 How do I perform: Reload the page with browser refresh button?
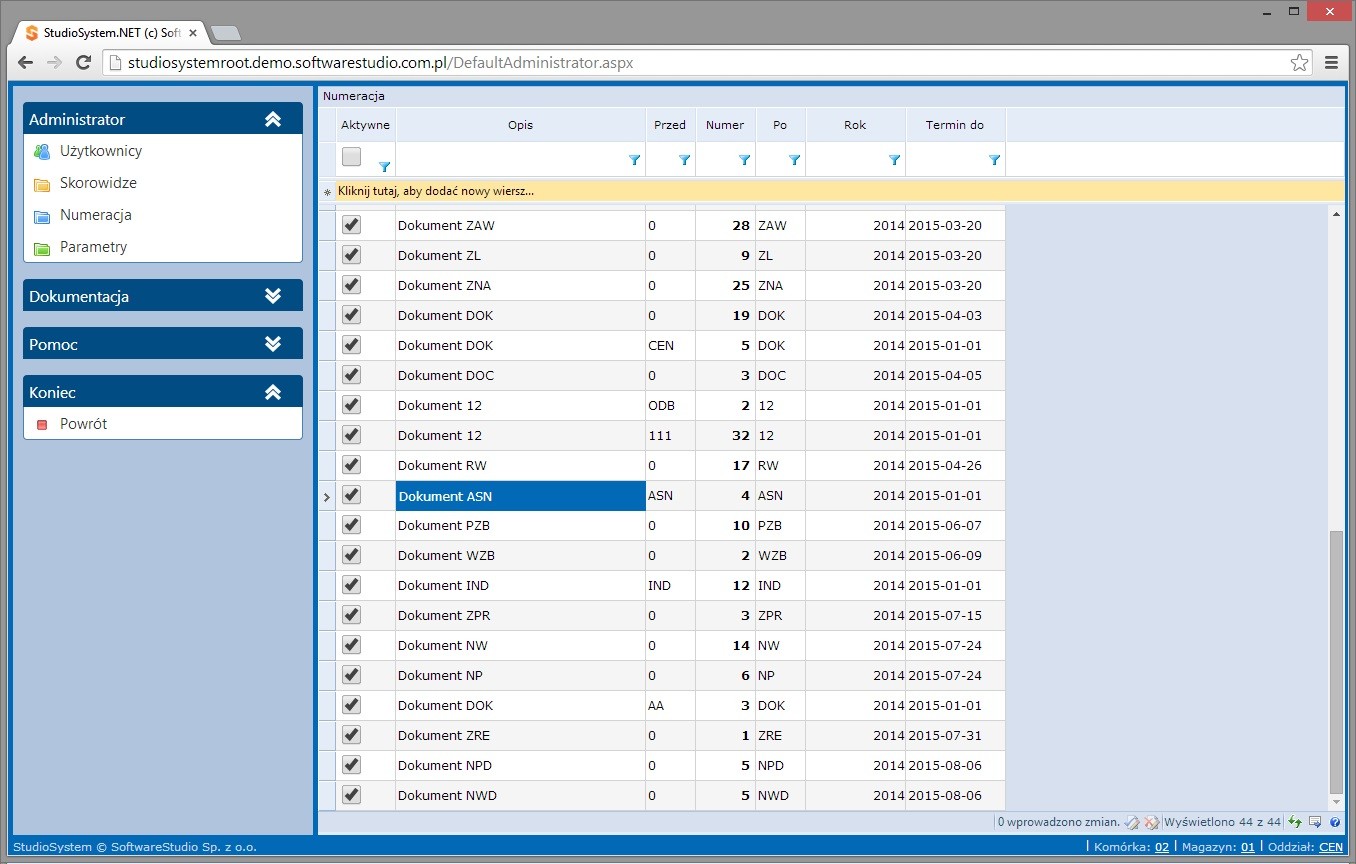[84, 62]
